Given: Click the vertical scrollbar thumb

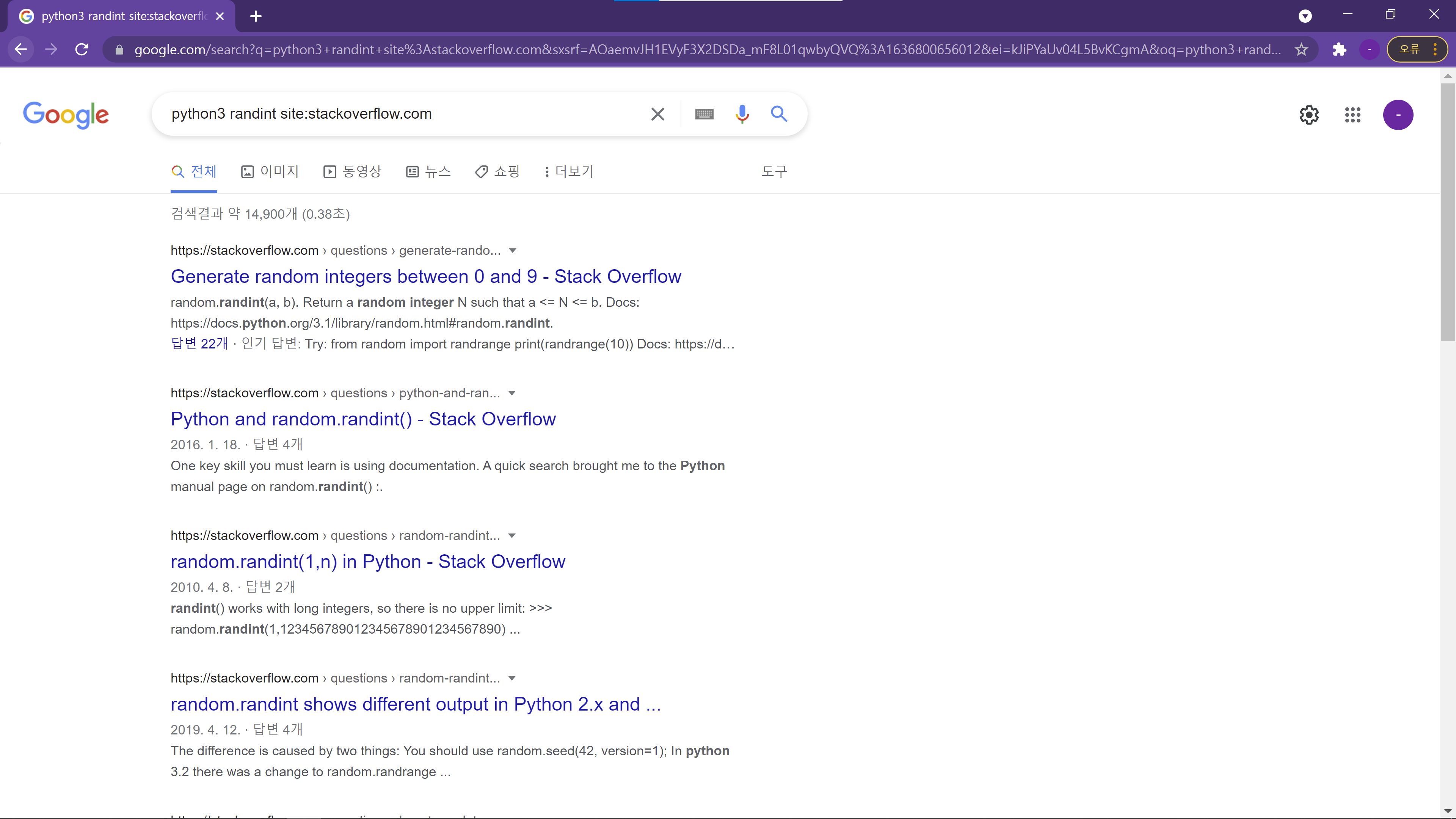Looking at the screenshot, I should tap(1448, 212).
